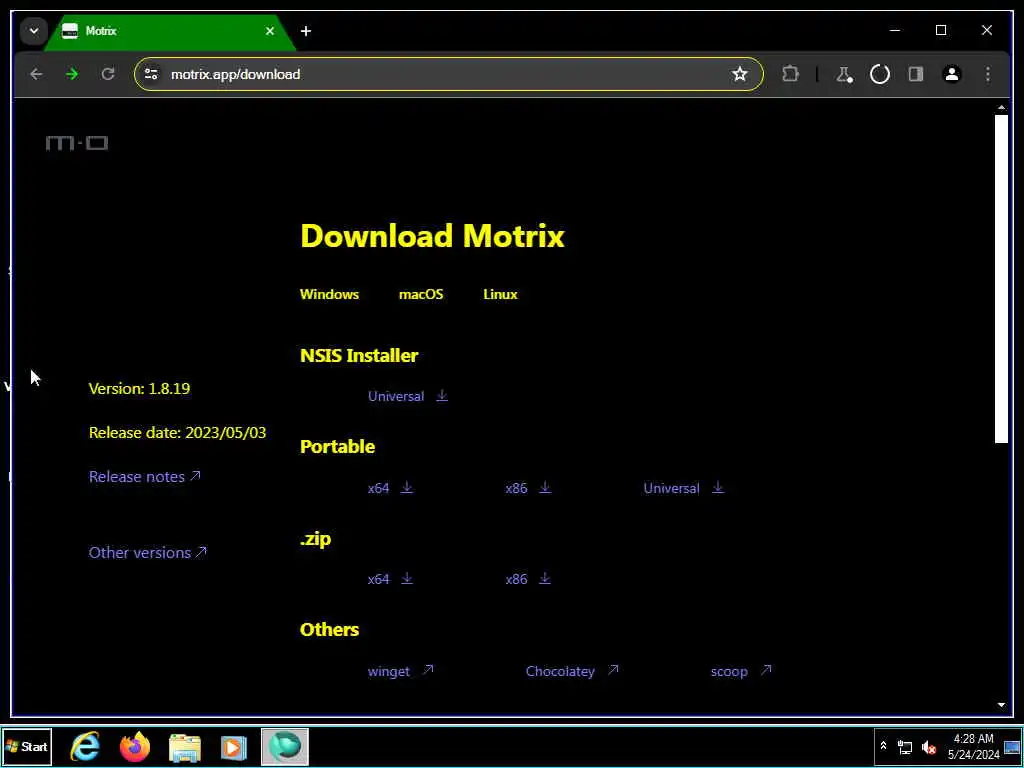Viewport: 1024px width, 768px height.
Task: Click the page vertical scrollbar thumb
Action: [1001, 279]
